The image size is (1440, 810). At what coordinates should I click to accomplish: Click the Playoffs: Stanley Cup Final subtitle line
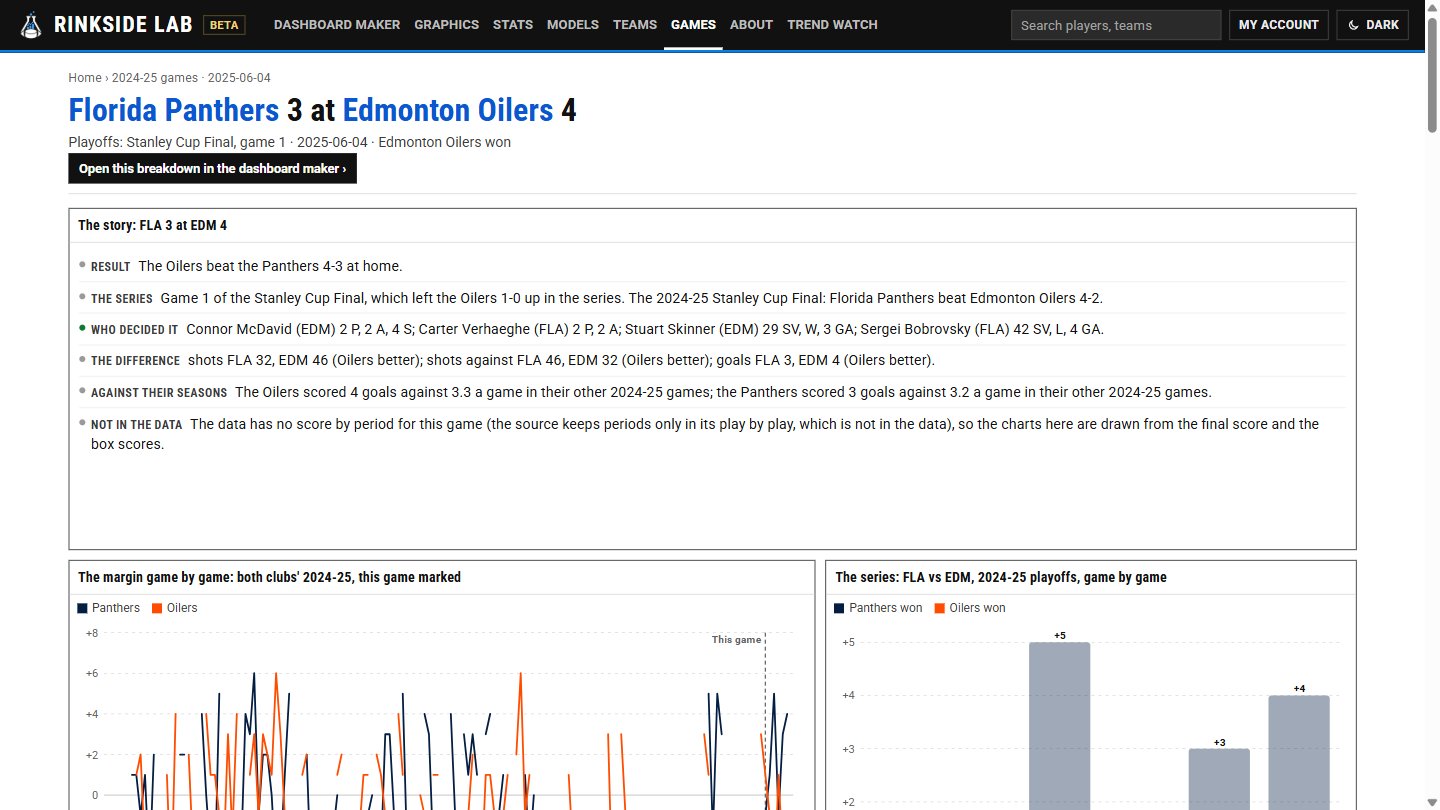290,142
